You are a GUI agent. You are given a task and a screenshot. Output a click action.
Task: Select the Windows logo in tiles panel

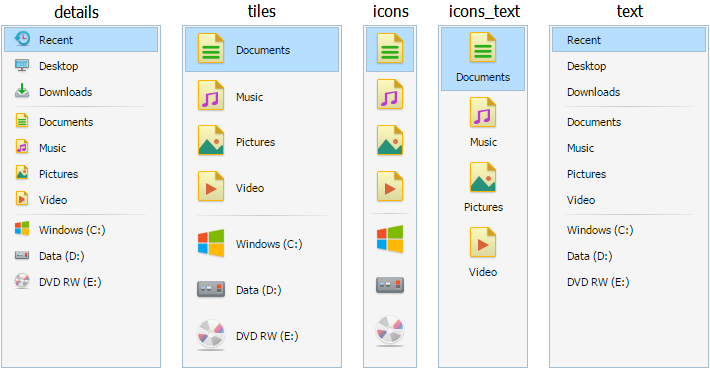pos(211,243)
